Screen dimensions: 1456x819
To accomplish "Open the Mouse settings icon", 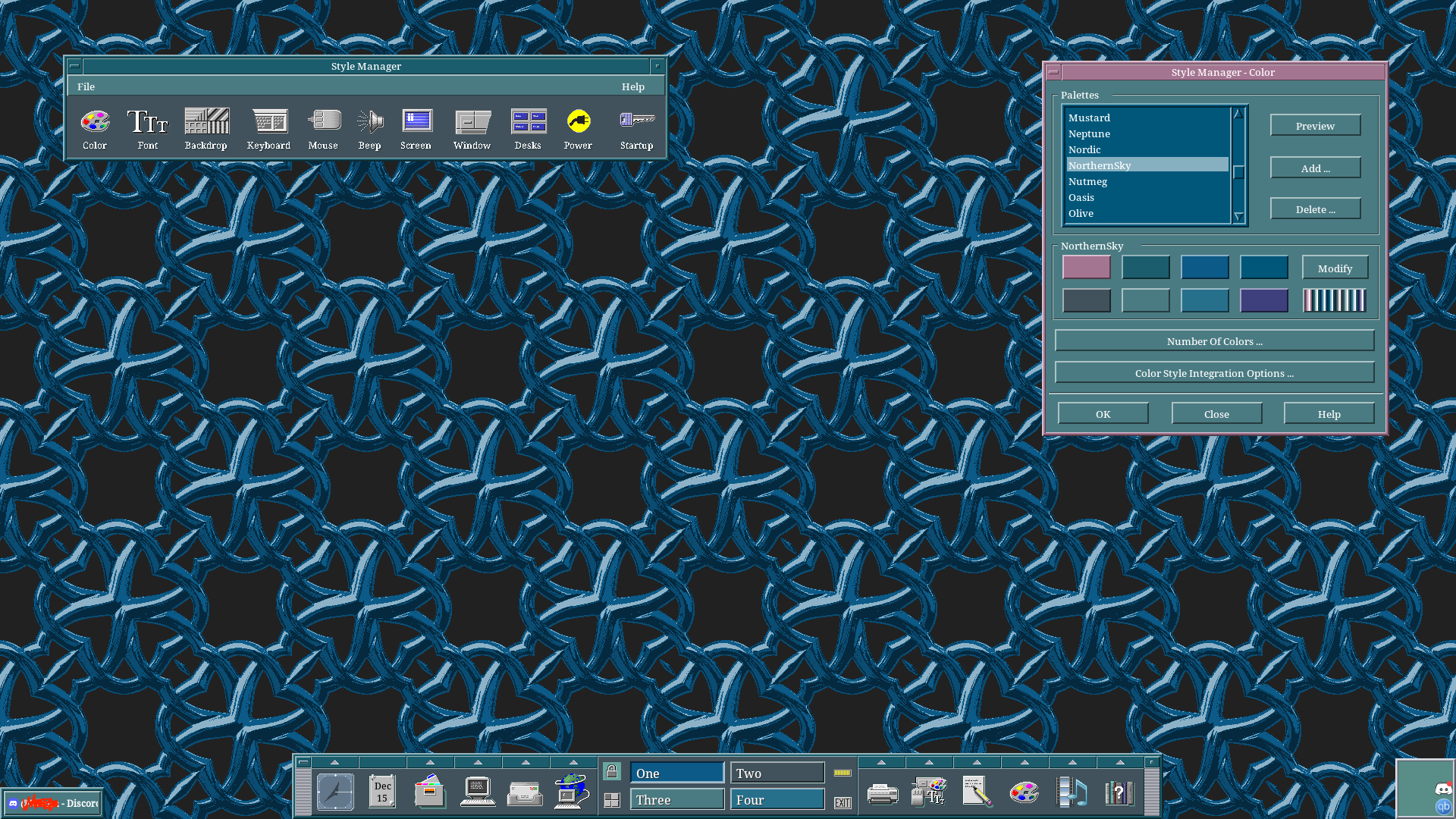I will (323, 128).
